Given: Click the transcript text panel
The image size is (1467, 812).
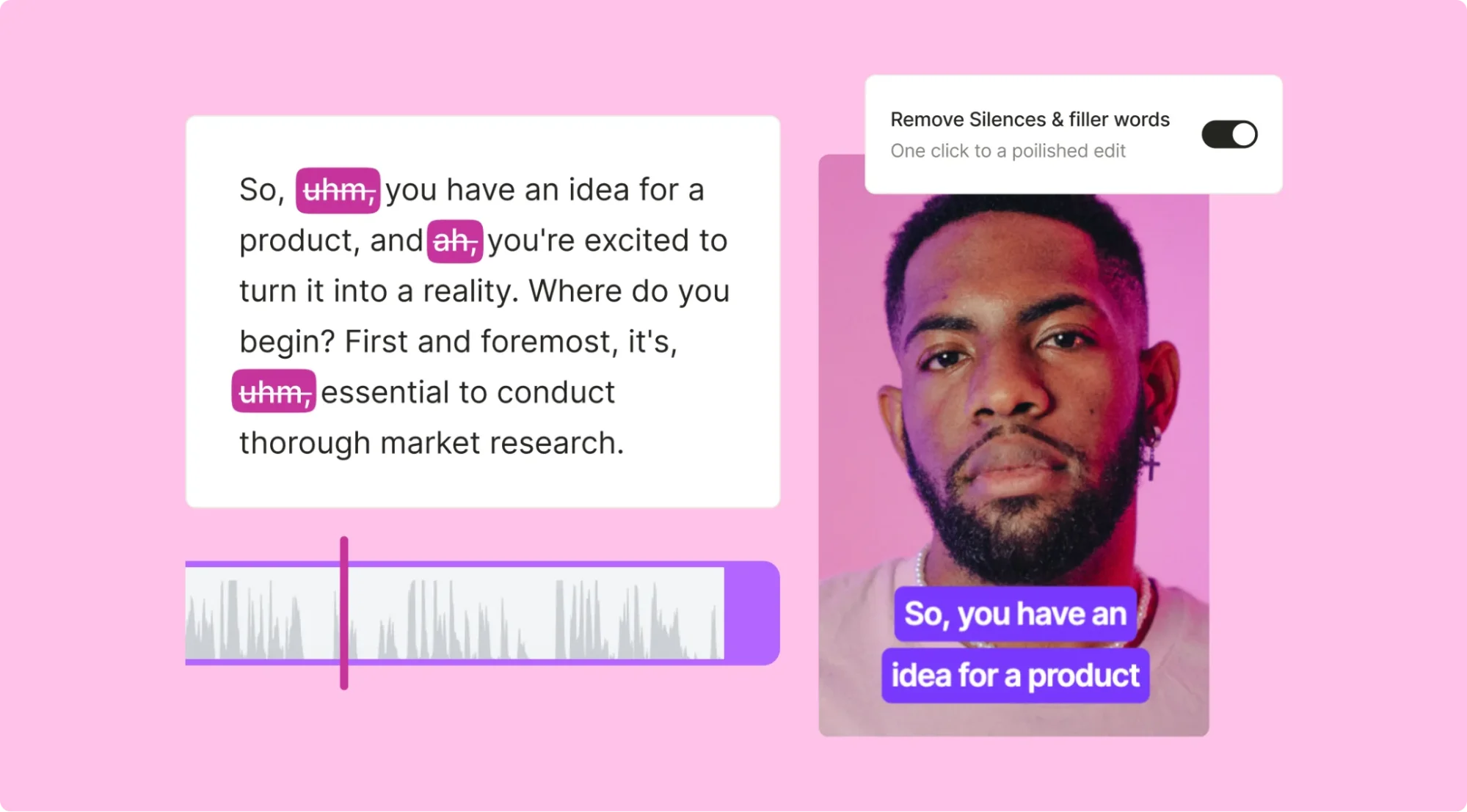Looking at the screenshot, I should point(483,312).
